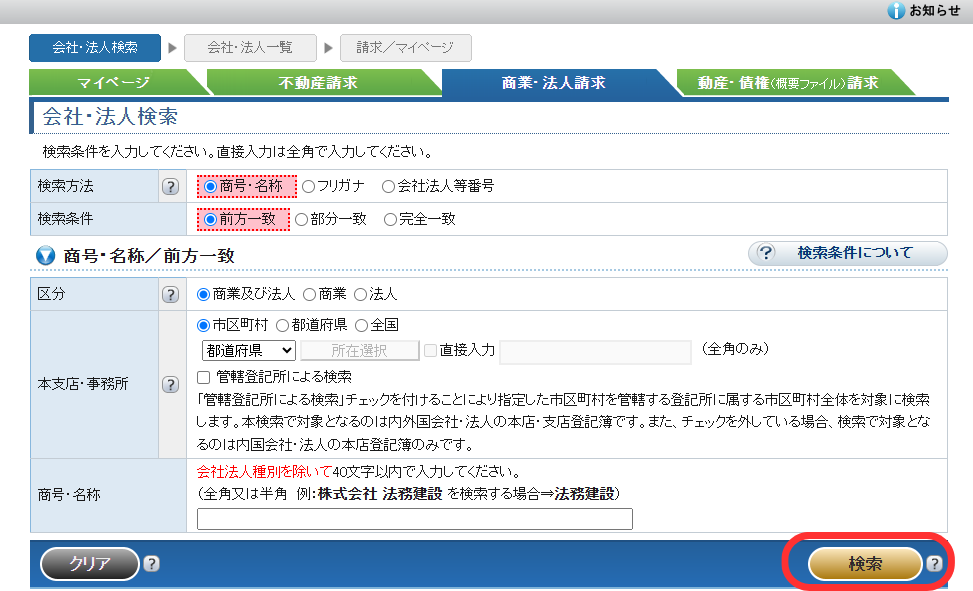Screen dimensions: 973x591
Task: Open 検索条件について help button
Action: click(x=847, y=253)
